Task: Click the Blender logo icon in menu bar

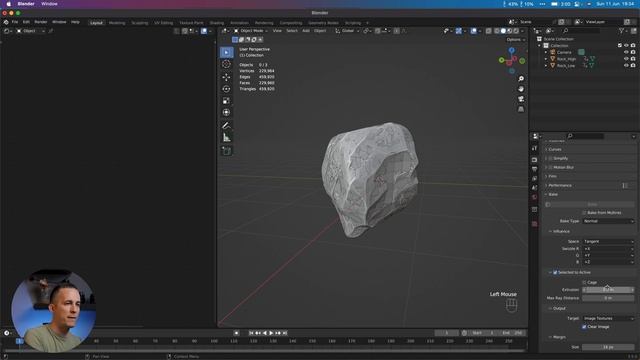Action: pyautogui.click(x=6, y=22)
